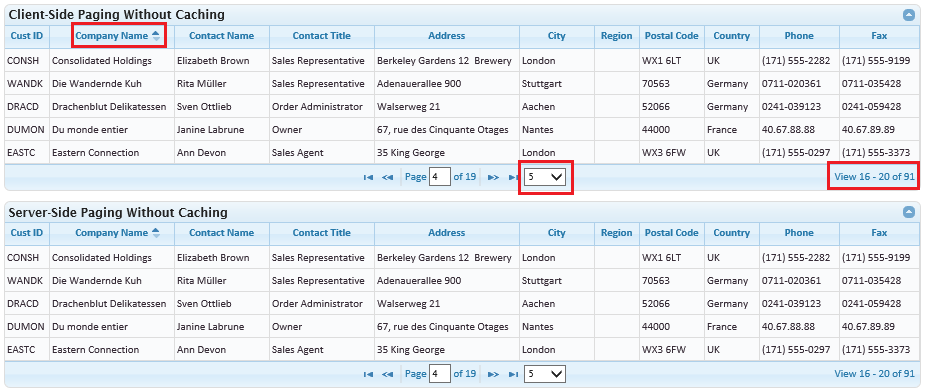Go to previous page in client-side grid
Viewport: 926px width, 392px height.
[x=387, y=177]
